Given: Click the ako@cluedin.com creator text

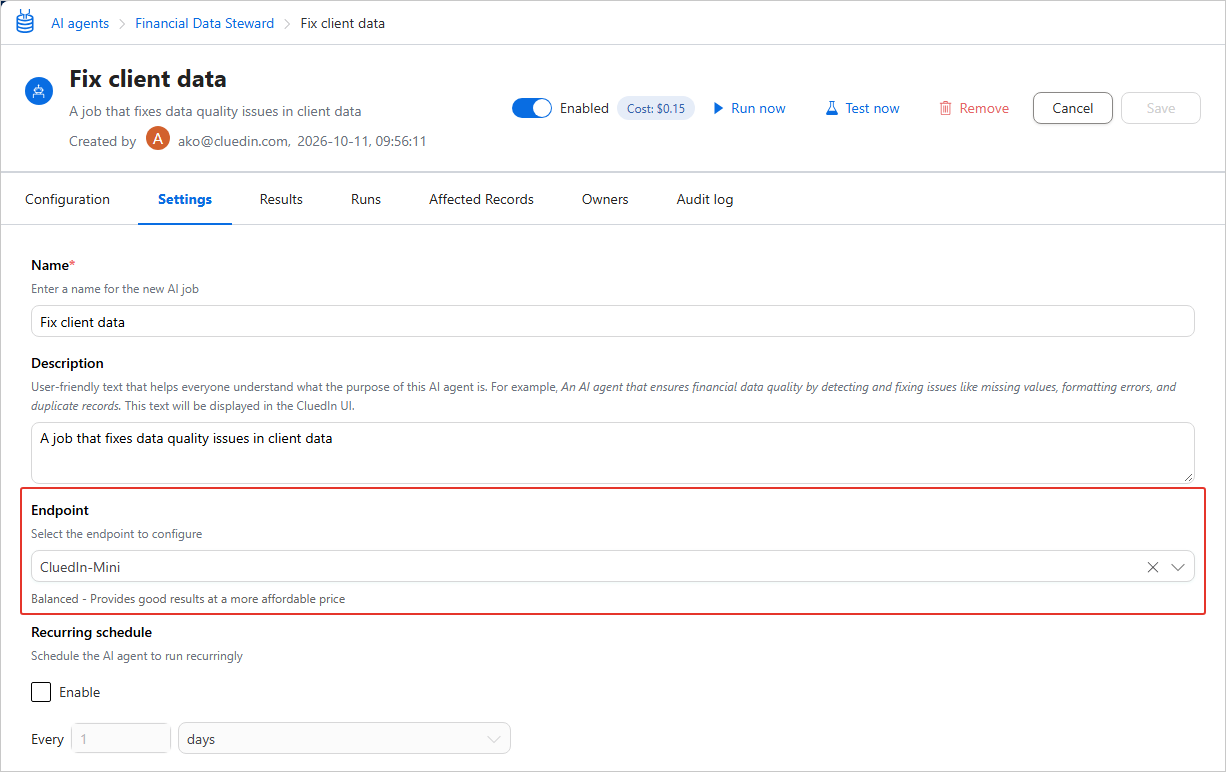Looking at the screenshot, I should click(233, 141).
